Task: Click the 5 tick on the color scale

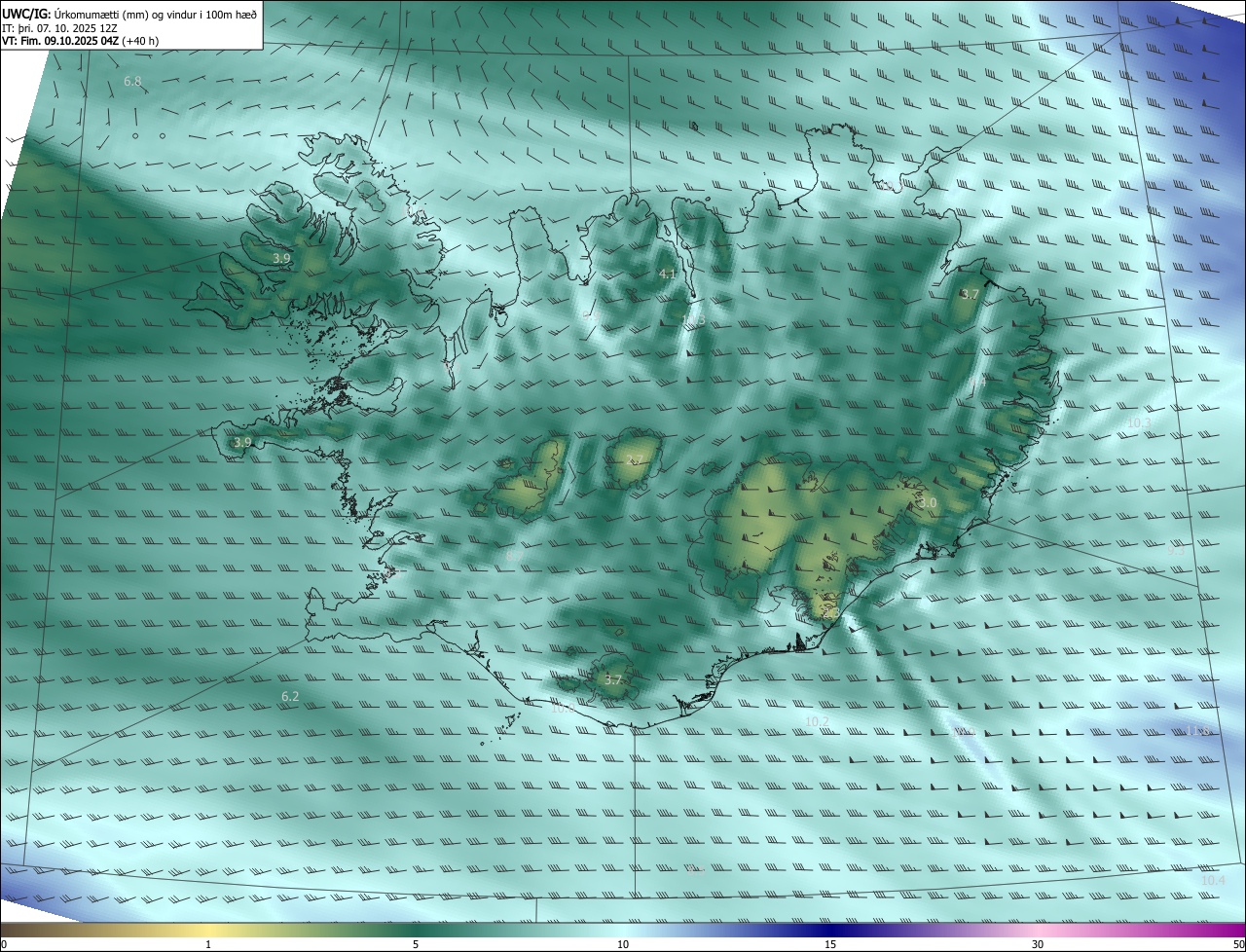Action: [416, 944]
